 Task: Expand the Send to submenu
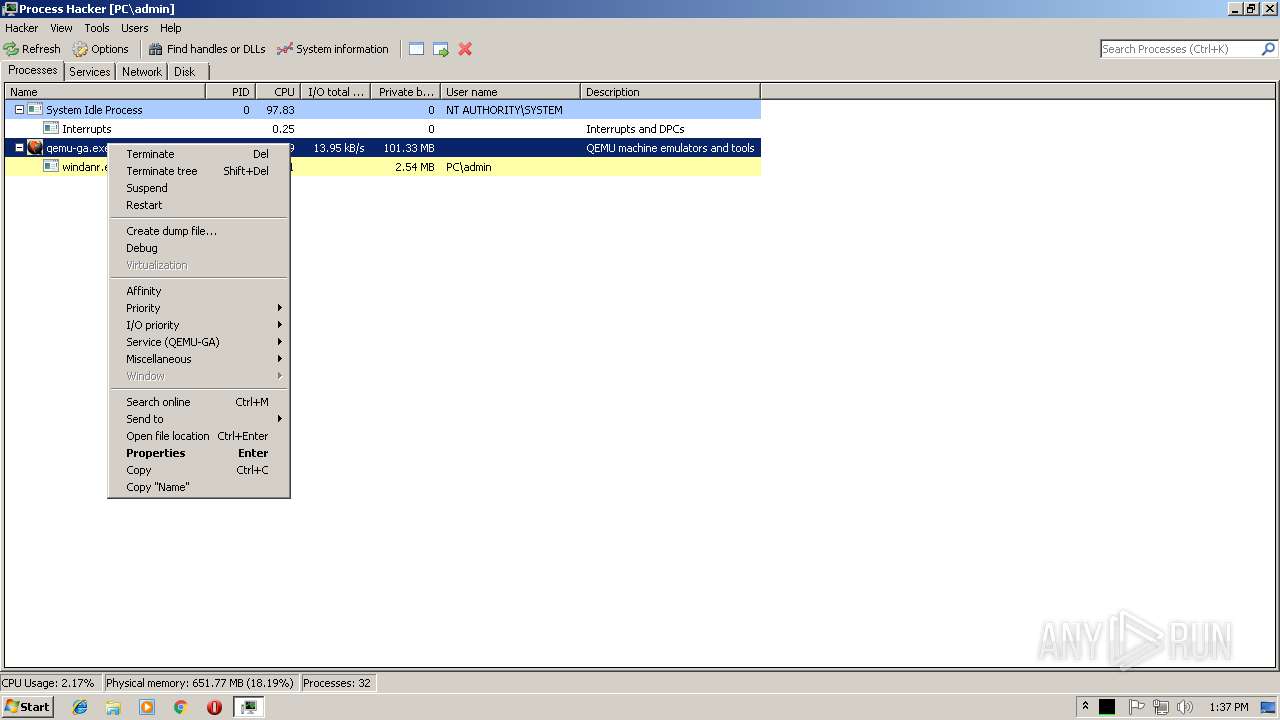click(199, 419)
